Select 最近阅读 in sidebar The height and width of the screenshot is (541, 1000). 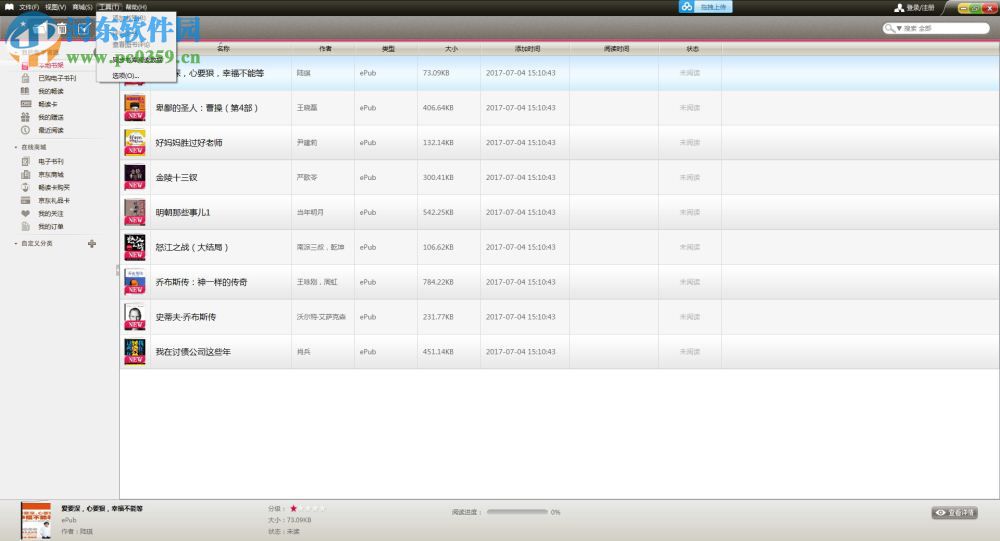50,130
